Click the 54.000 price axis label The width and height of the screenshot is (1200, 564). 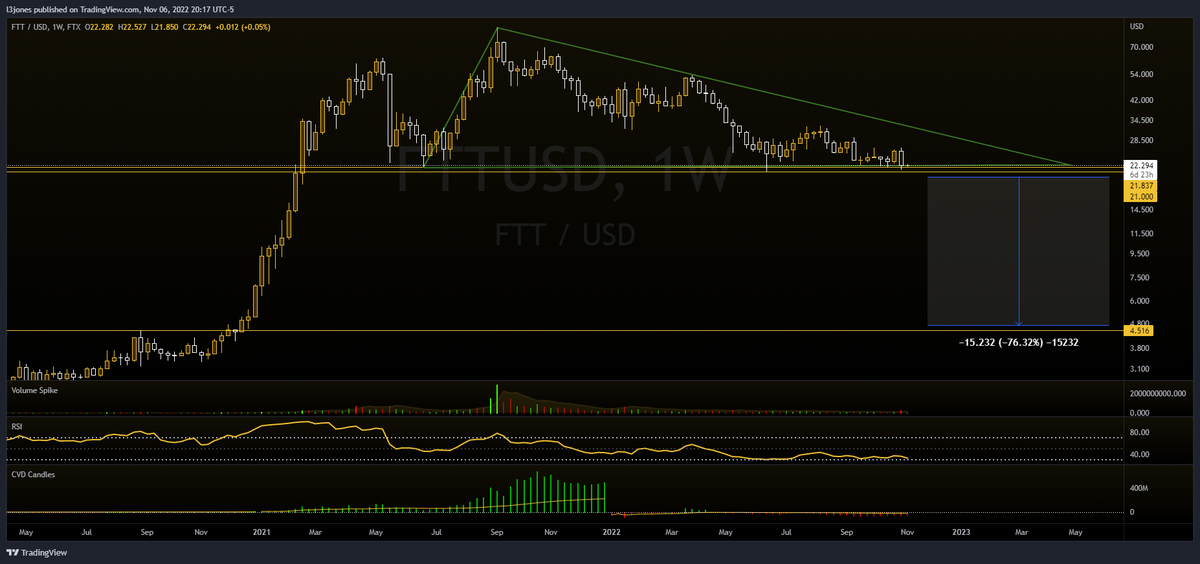click(1141, 75)
